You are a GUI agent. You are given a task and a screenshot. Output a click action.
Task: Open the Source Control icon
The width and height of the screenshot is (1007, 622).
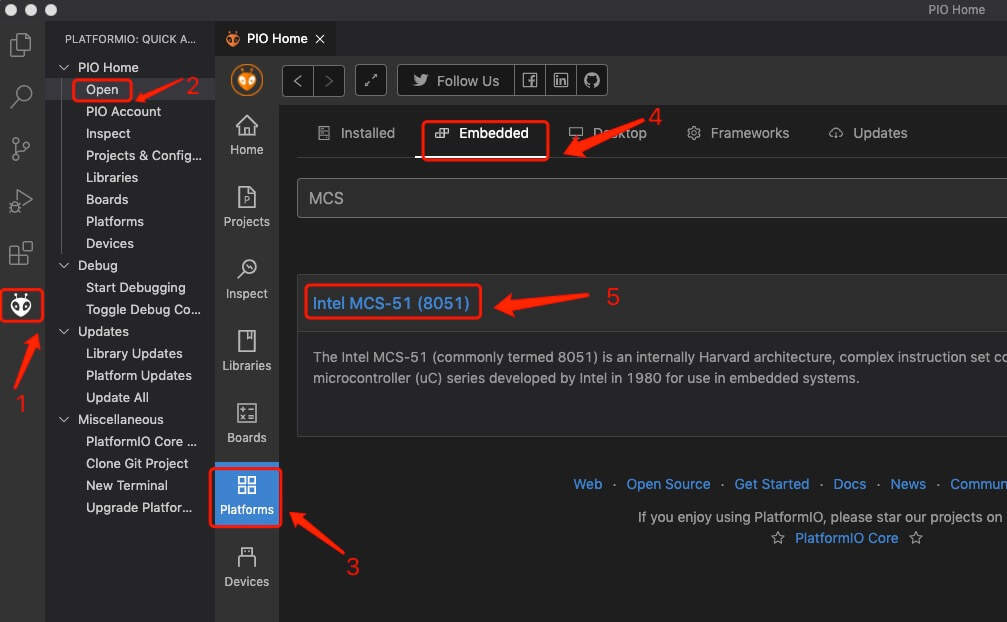(20, 149)
